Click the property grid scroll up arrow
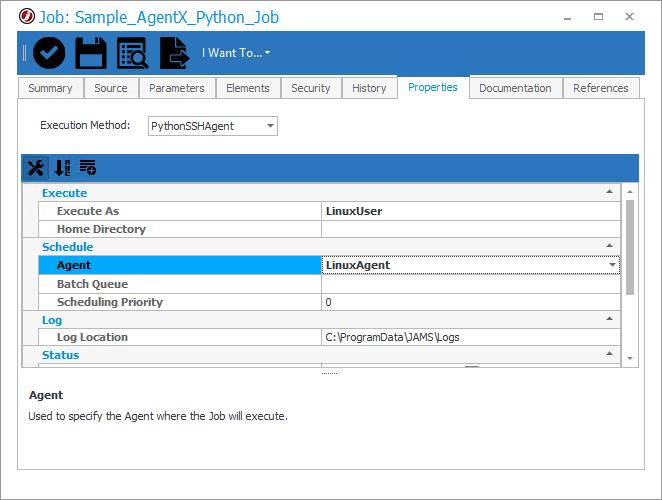The height and width of the screenshot is (500, 662). (629, 192)
